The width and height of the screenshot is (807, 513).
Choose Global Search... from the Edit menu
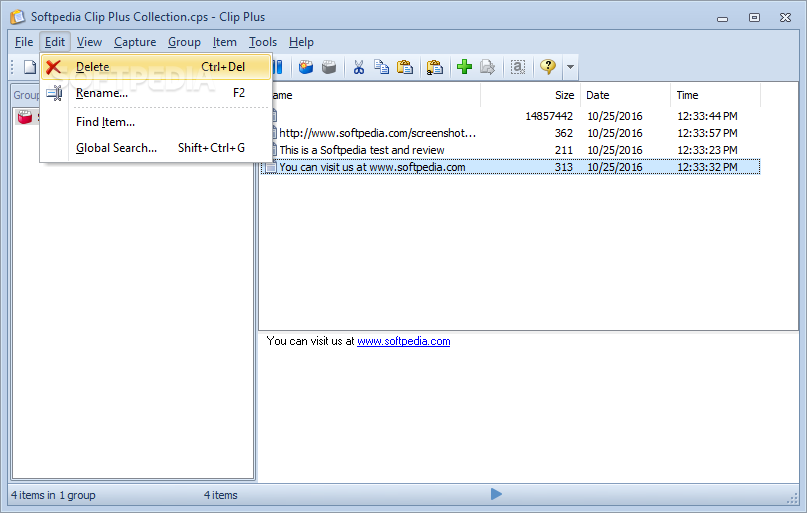pyautogui.click(x=156, y=148)
